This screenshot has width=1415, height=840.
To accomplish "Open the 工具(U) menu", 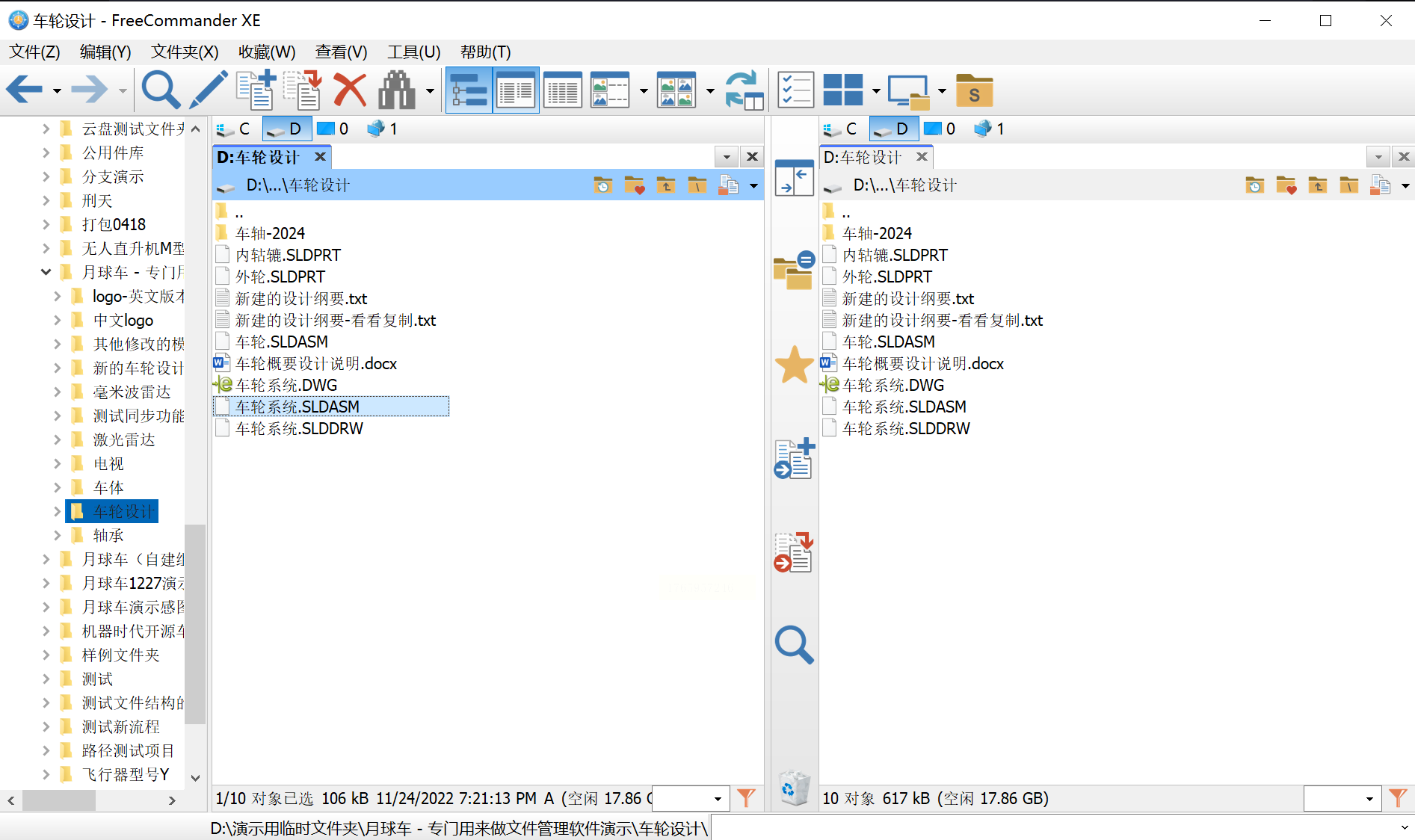I will point(414,52).
